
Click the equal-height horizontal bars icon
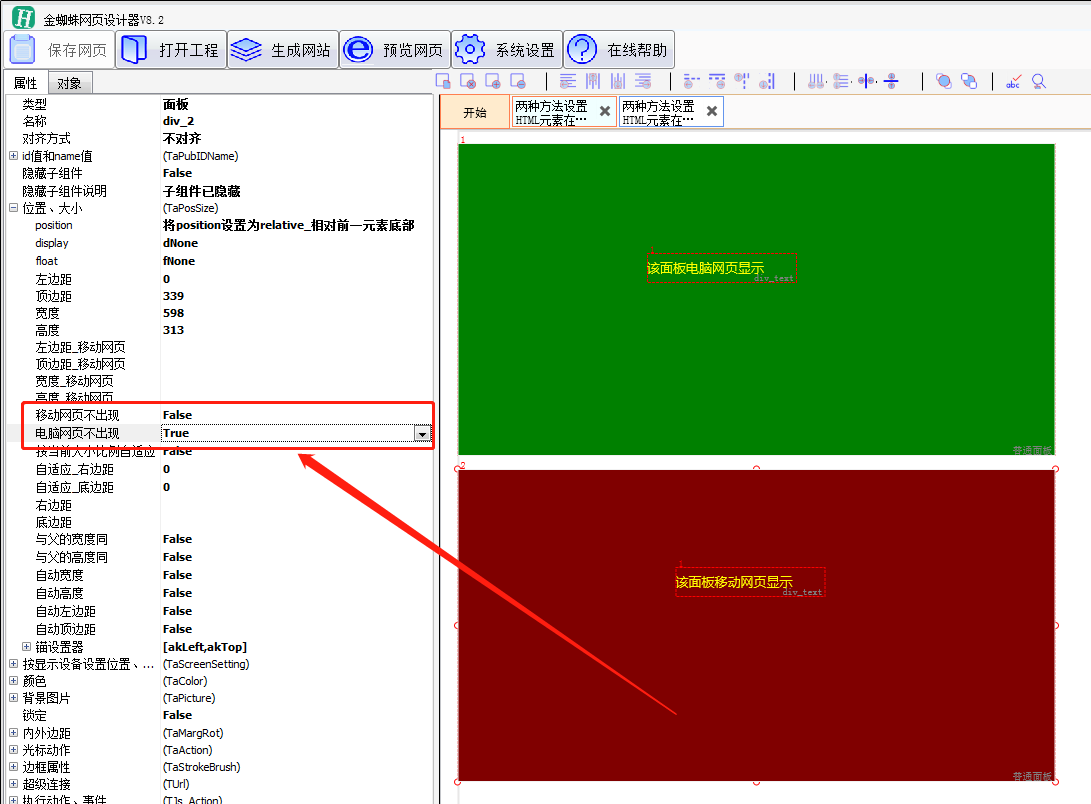842,81
